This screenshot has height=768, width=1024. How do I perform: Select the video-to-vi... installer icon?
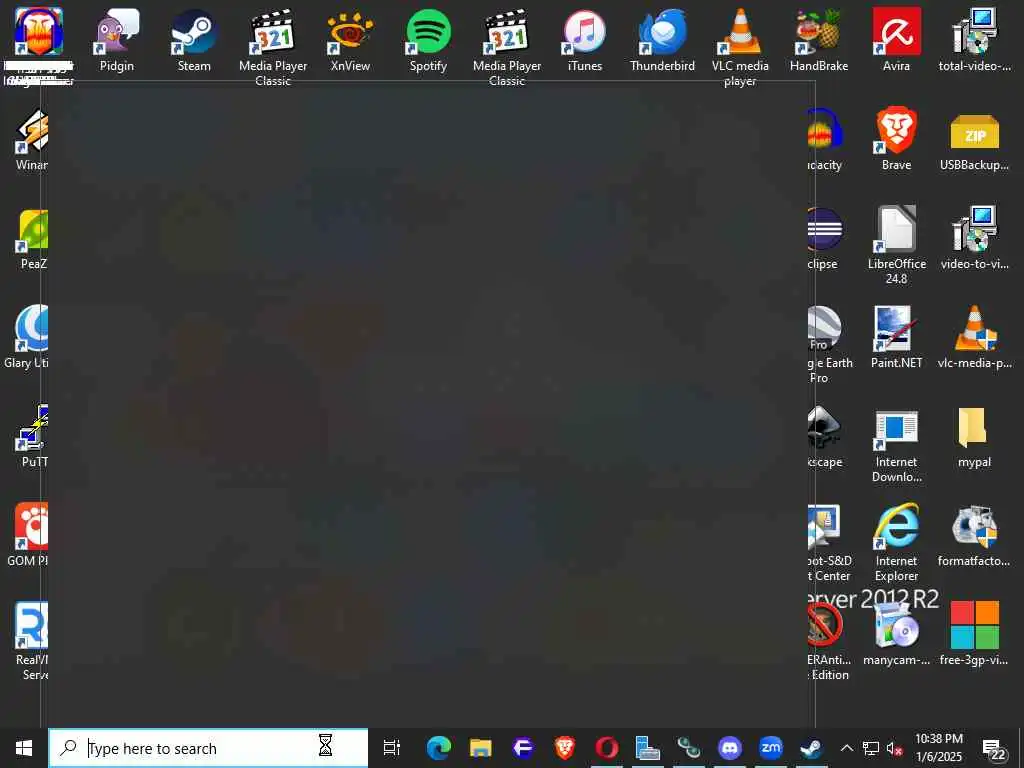coord(974,238)
